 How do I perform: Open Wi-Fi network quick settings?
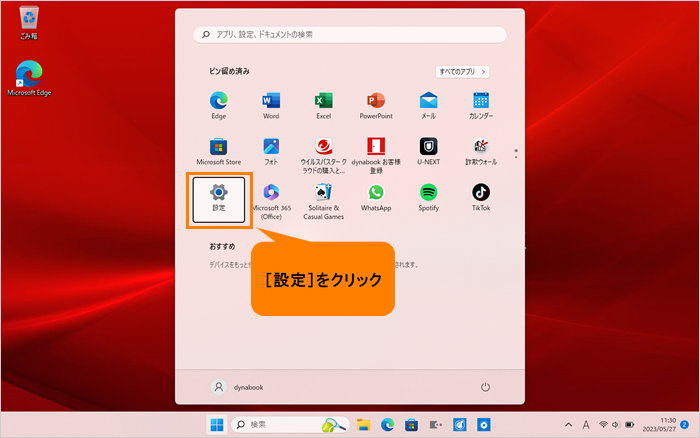point(603,425)
